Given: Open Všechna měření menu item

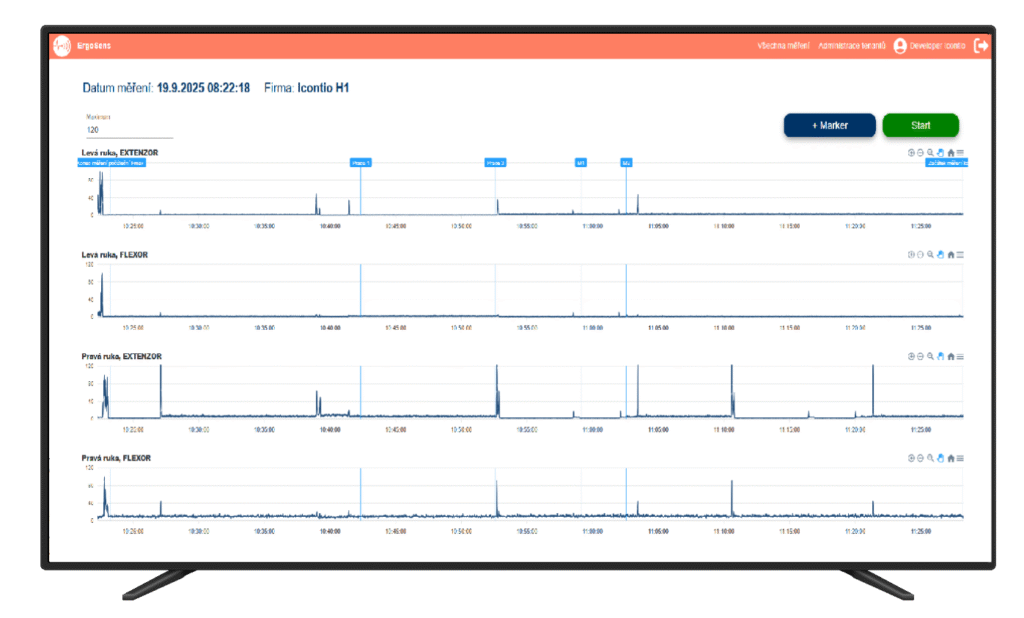Looking at the screenshot, I should 783,46.
